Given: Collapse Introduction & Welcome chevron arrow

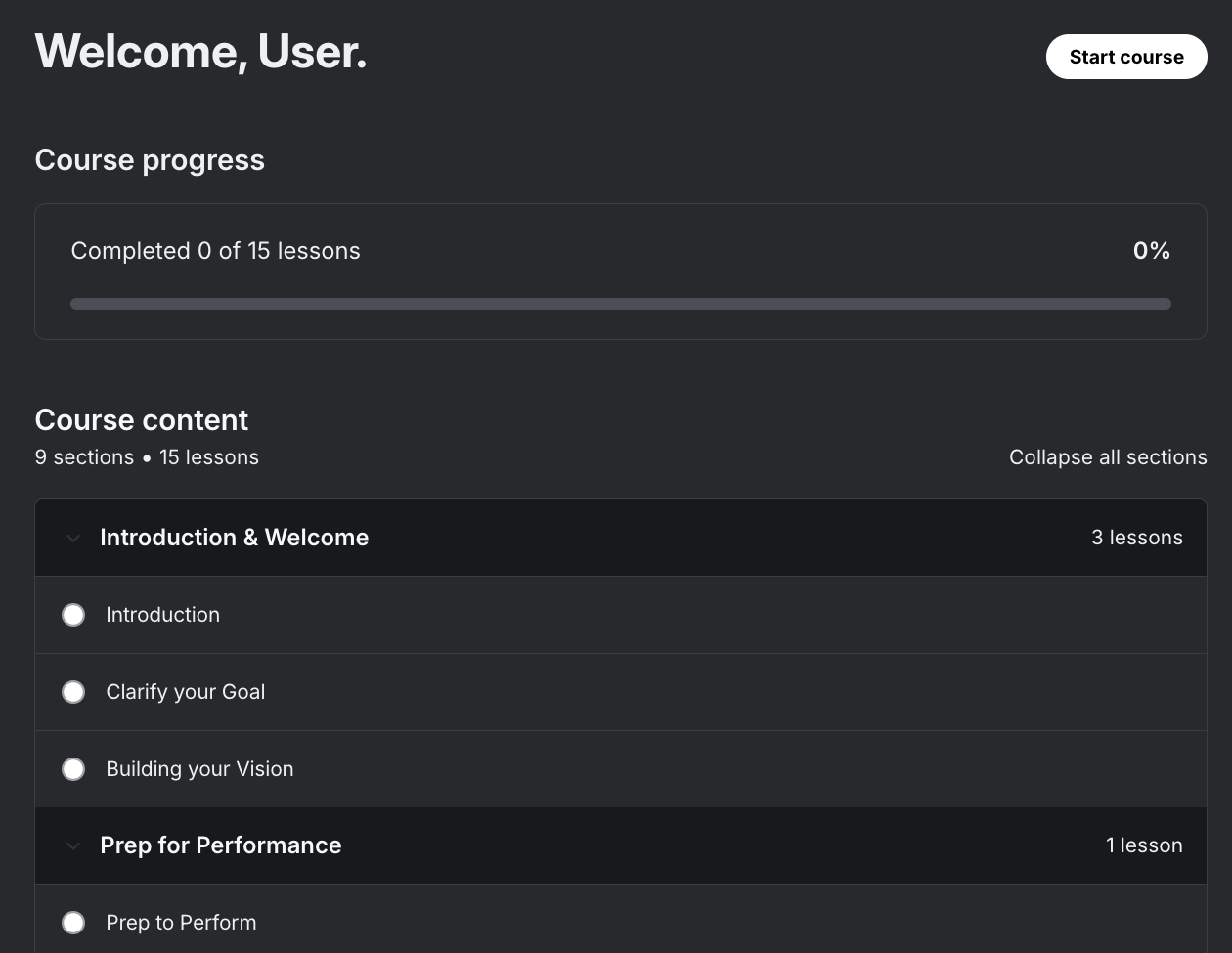Looking at the screenshot, I should (73, 538).
